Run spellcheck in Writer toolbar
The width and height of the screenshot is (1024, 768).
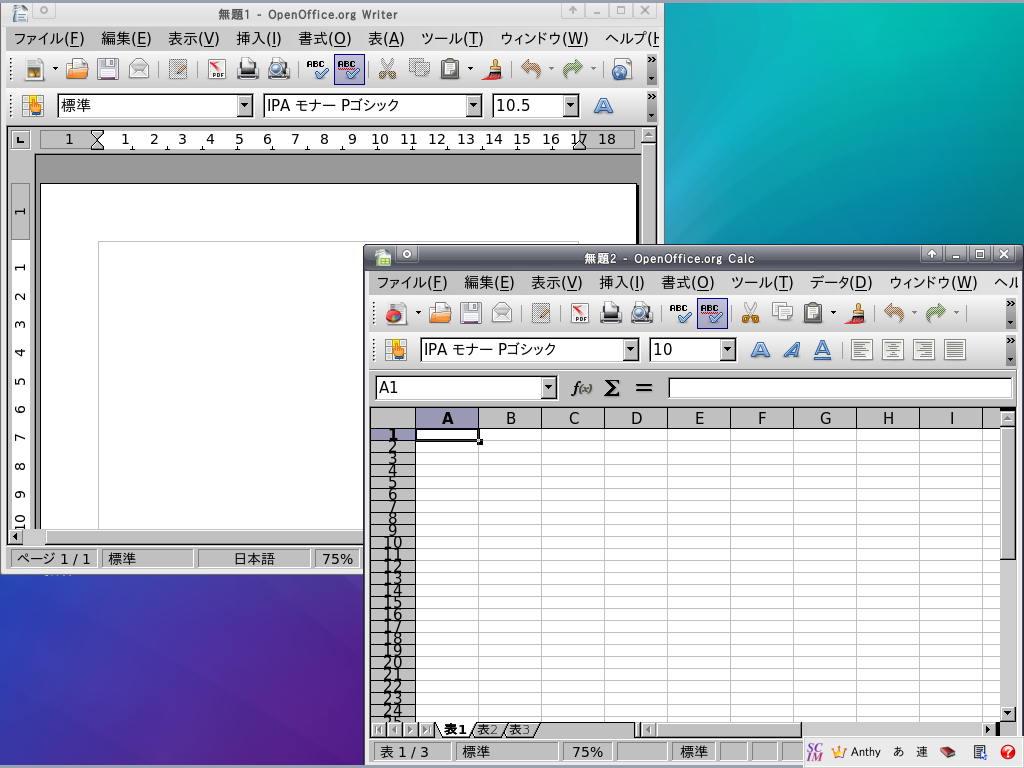coord(317,69)
